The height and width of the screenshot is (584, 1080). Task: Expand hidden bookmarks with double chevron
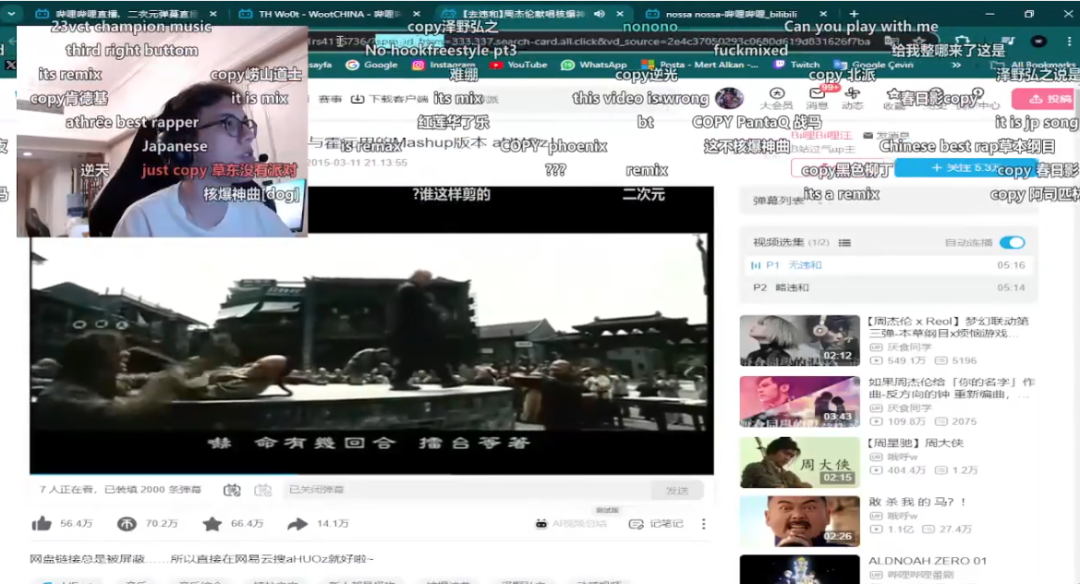pos(956,65)
